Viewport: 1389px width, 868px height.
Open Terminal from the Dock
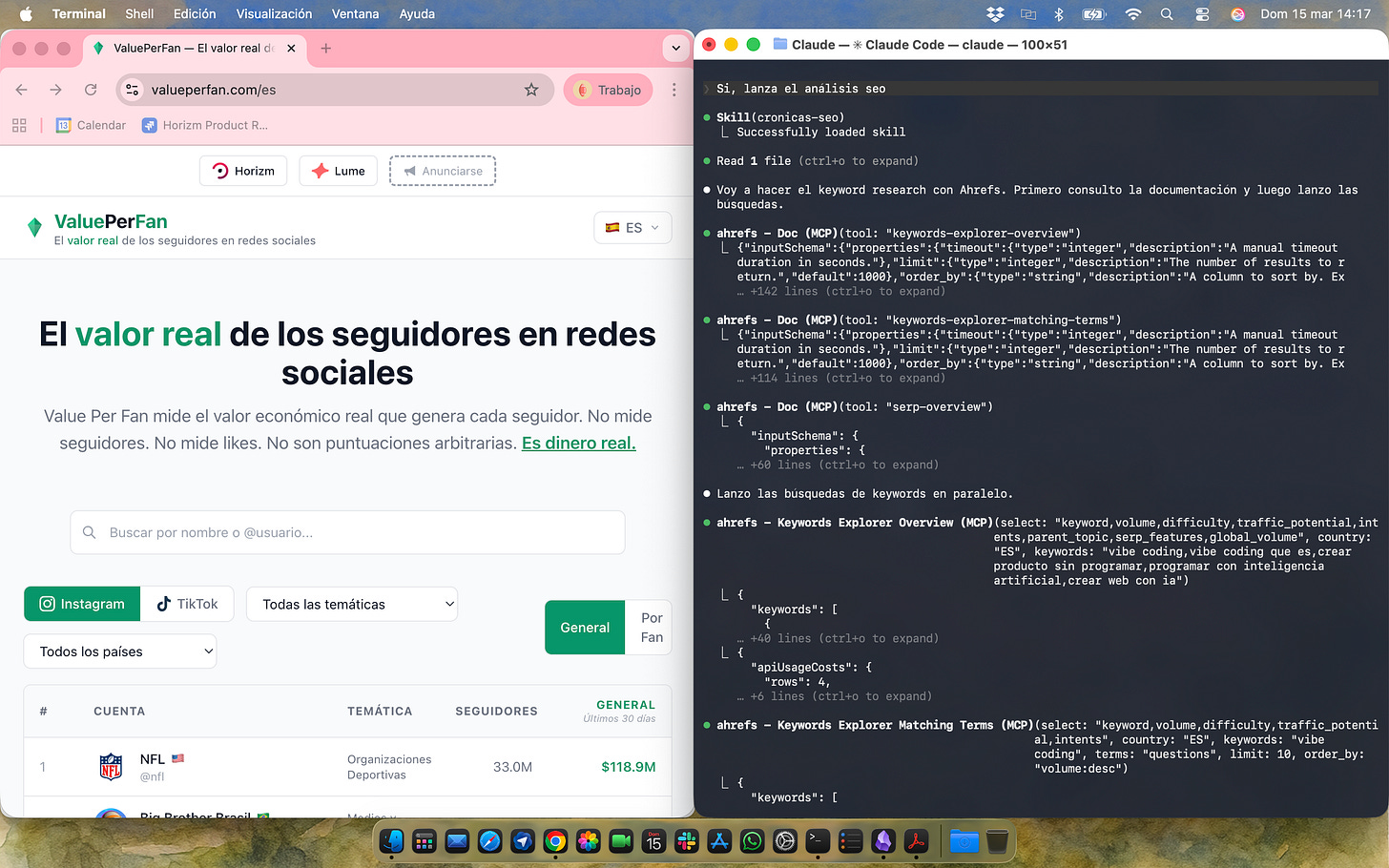tap(818, 840)
